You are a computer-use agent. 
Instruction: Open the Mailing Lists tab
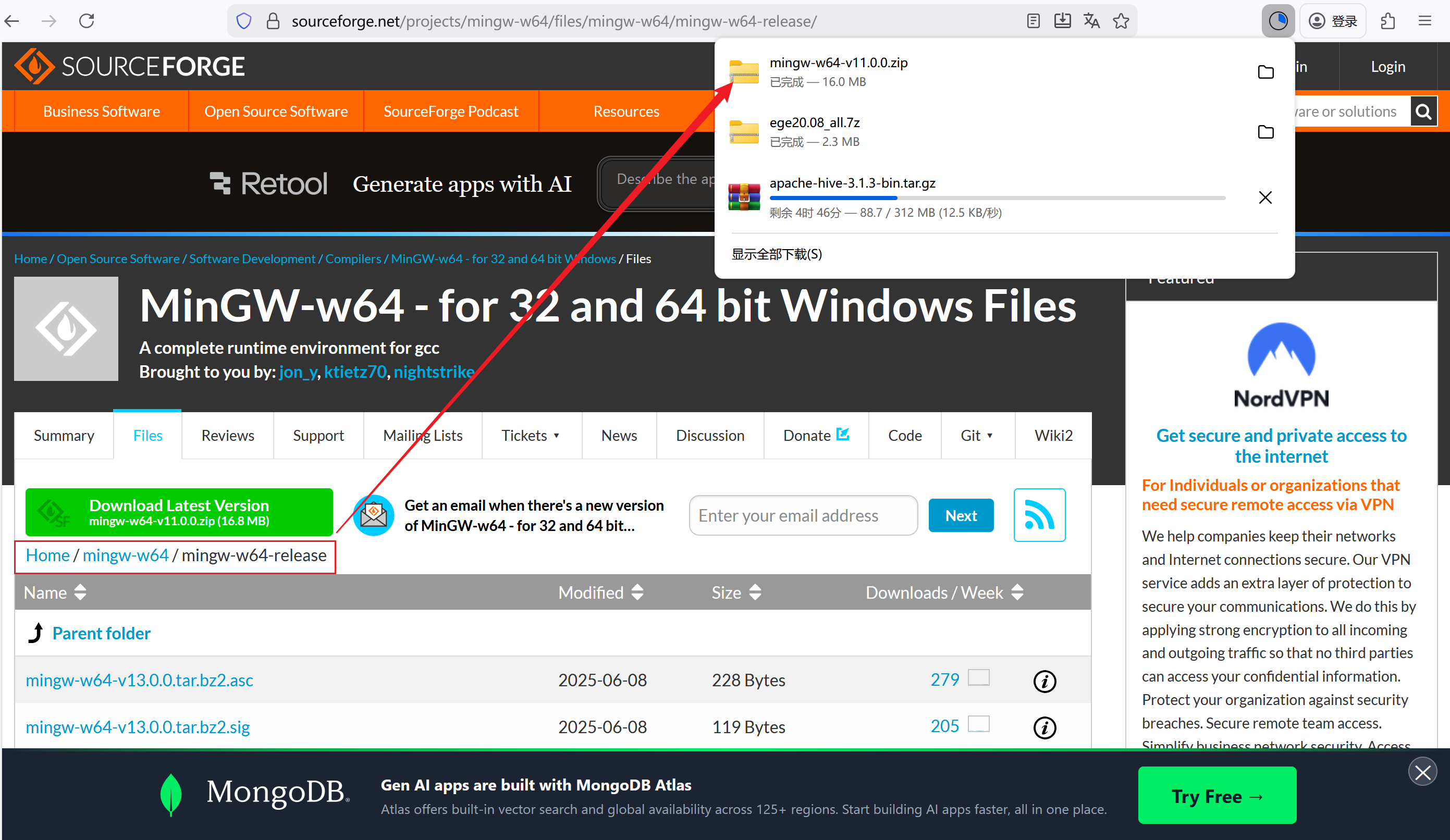(x=422, y=436)
